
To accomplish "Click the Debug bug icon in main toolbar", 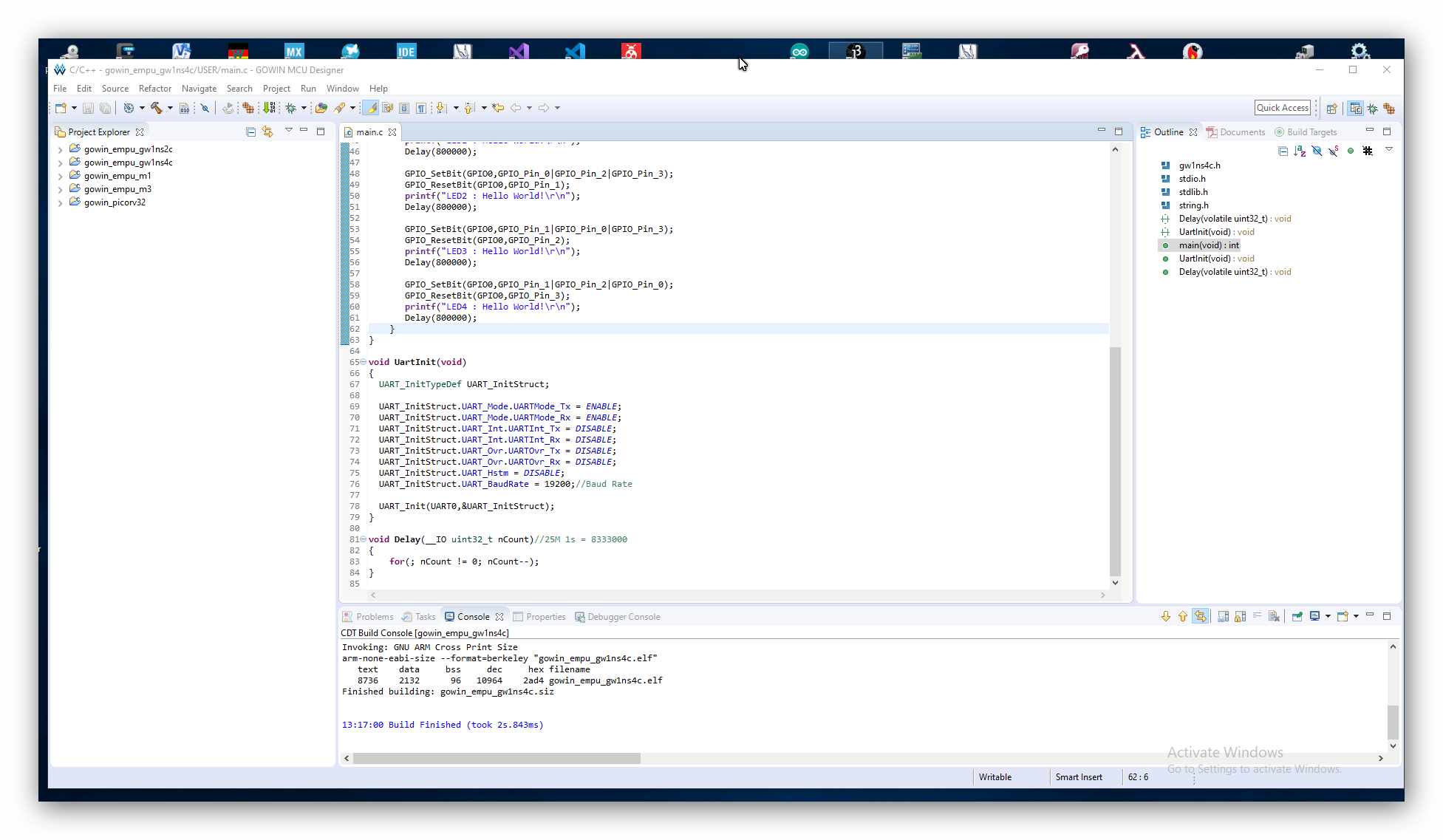I will point(291,108).
